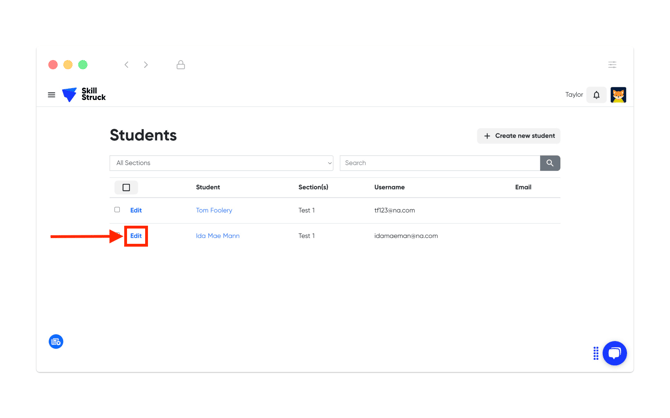670x418 pixels.
Task: Click Create new student button
Action: 518,136
